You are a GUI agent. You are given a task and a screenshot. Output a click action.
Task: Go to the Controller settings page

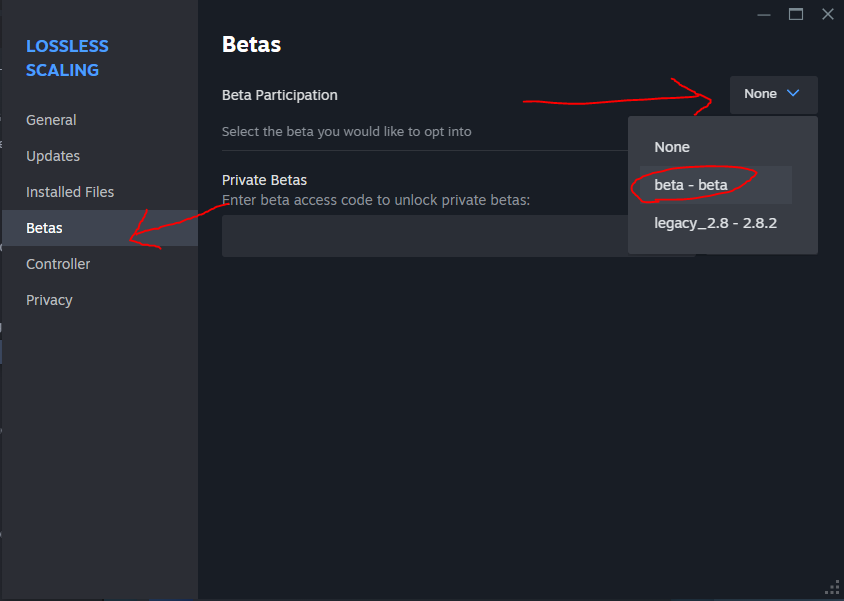click(58, 264)
